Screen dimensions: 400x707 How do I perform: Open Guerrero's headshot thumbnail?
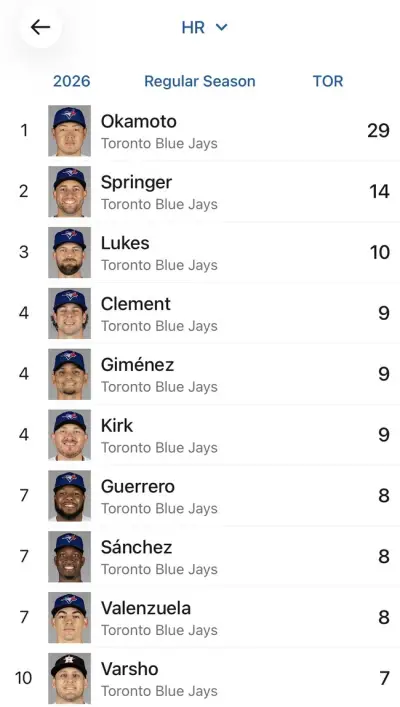(69, 496)
